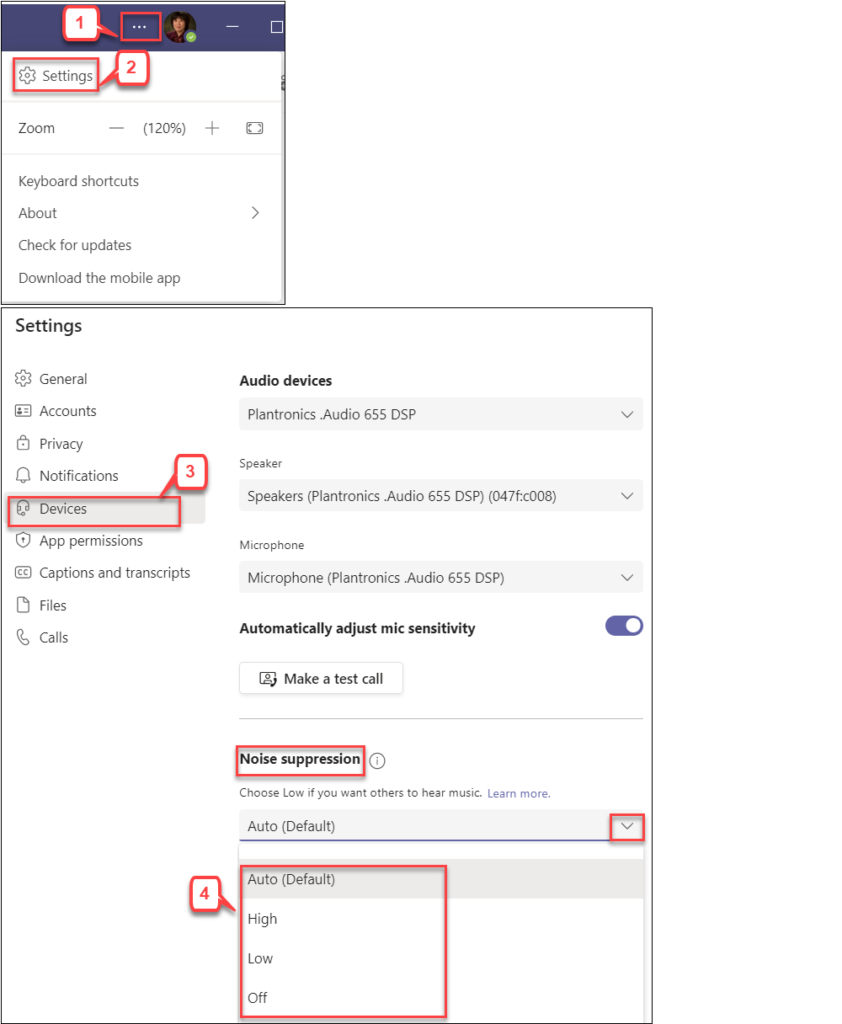Click the minus to decrease zoom

(x=116, y=128)
